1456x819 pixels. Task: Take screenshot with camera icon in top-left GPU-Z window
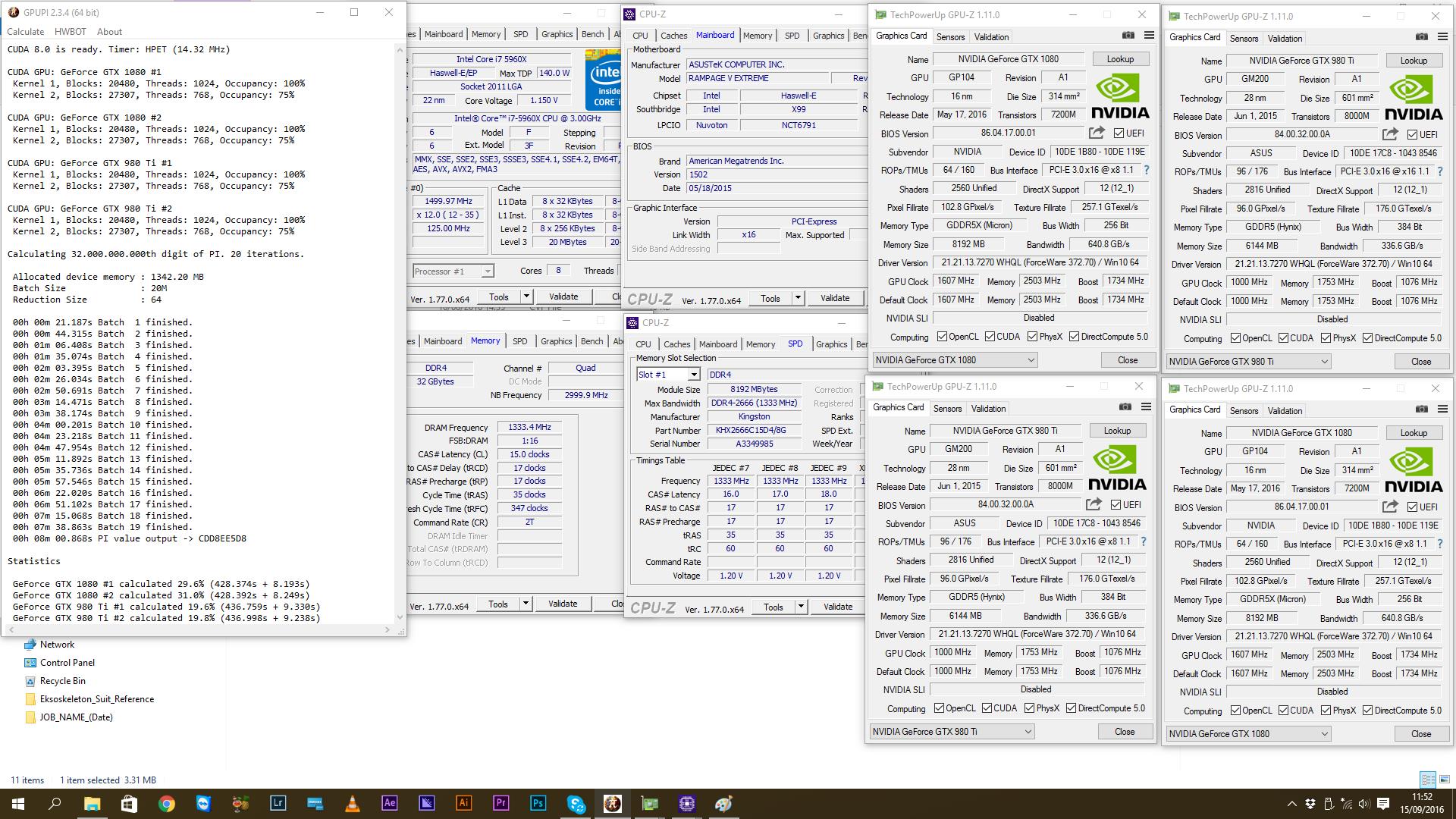(1128, 36)
